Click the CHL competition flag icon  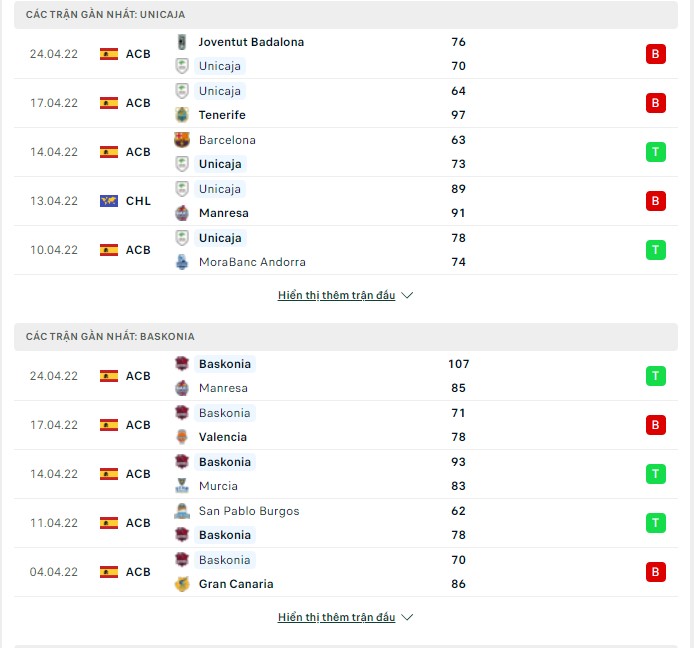[x=109, y=201]
